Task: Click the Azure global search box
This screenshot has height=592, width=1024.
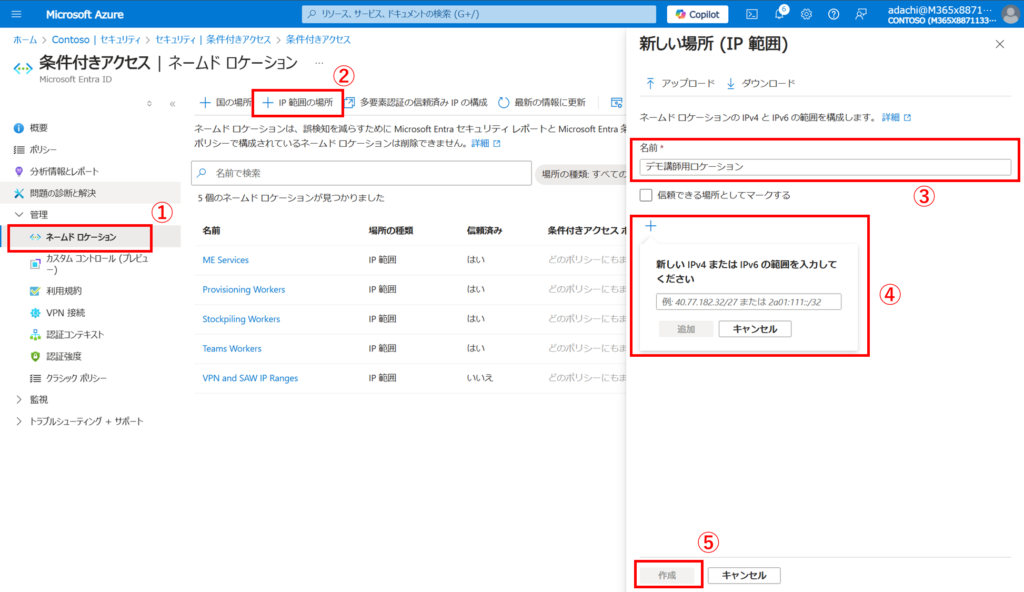Action: coord(479,14)
